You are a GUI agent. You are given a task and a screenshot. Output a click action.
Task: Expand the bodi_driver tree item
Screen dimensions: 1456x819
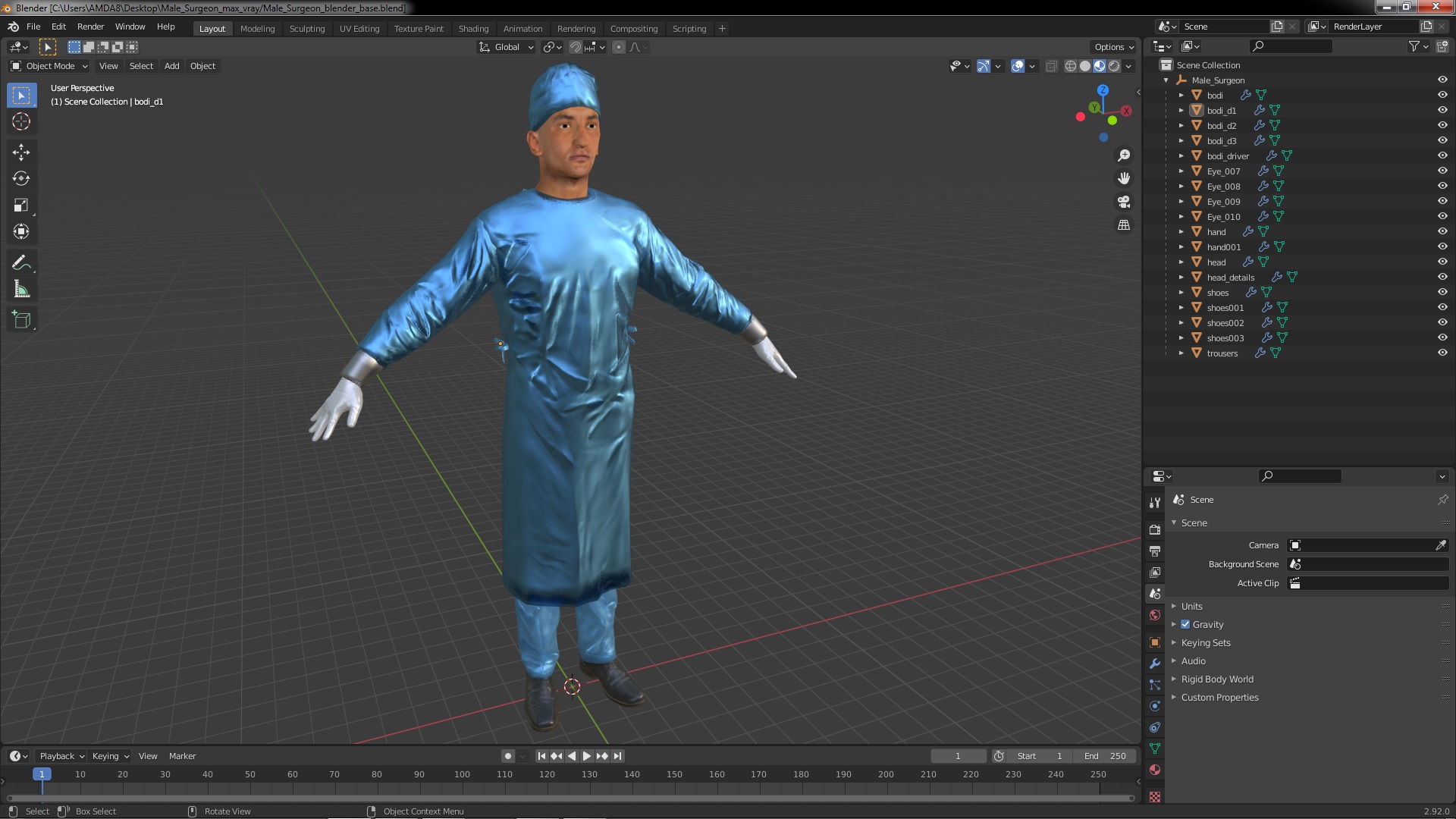click(1181, 156)
